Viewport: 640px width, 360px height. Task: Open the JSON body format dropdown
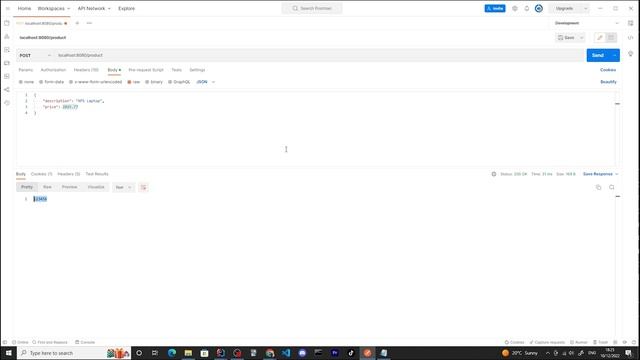tap(205, 82)
